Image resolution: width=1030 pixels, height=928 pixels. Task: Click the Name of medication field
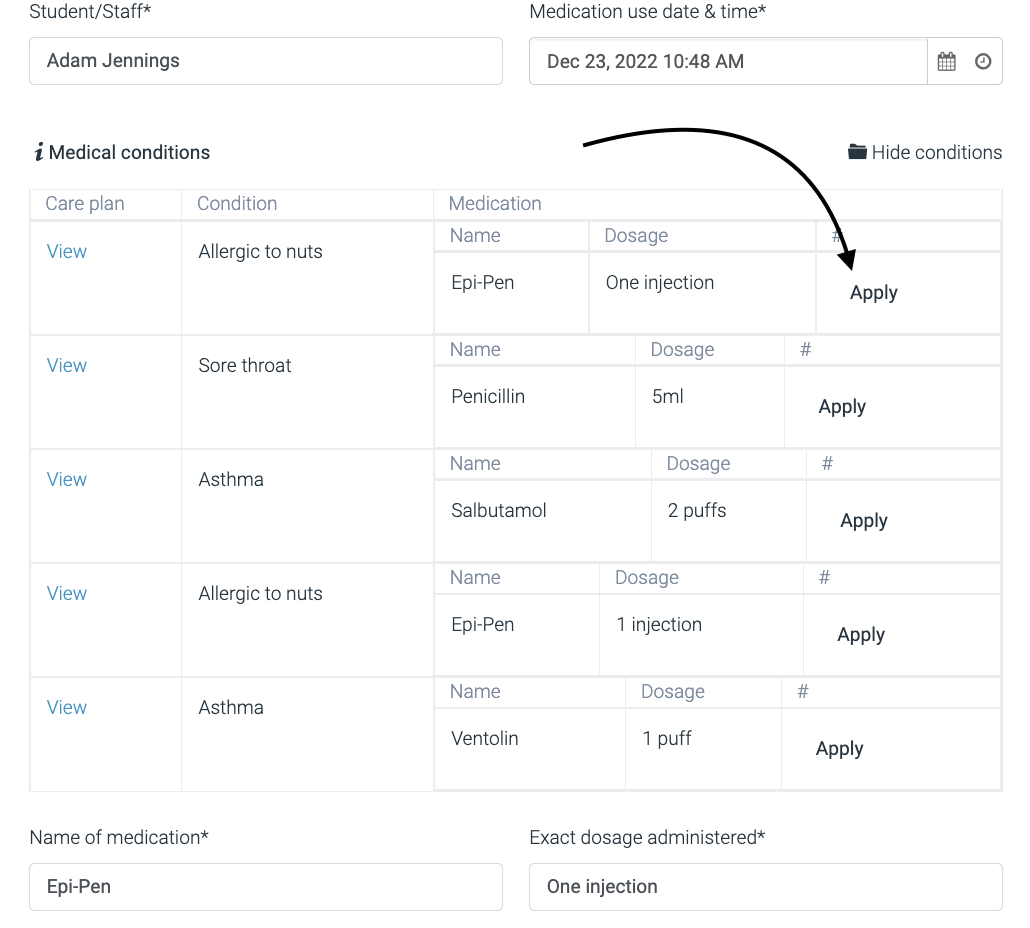pyautogui.click(x=265, y=887)
